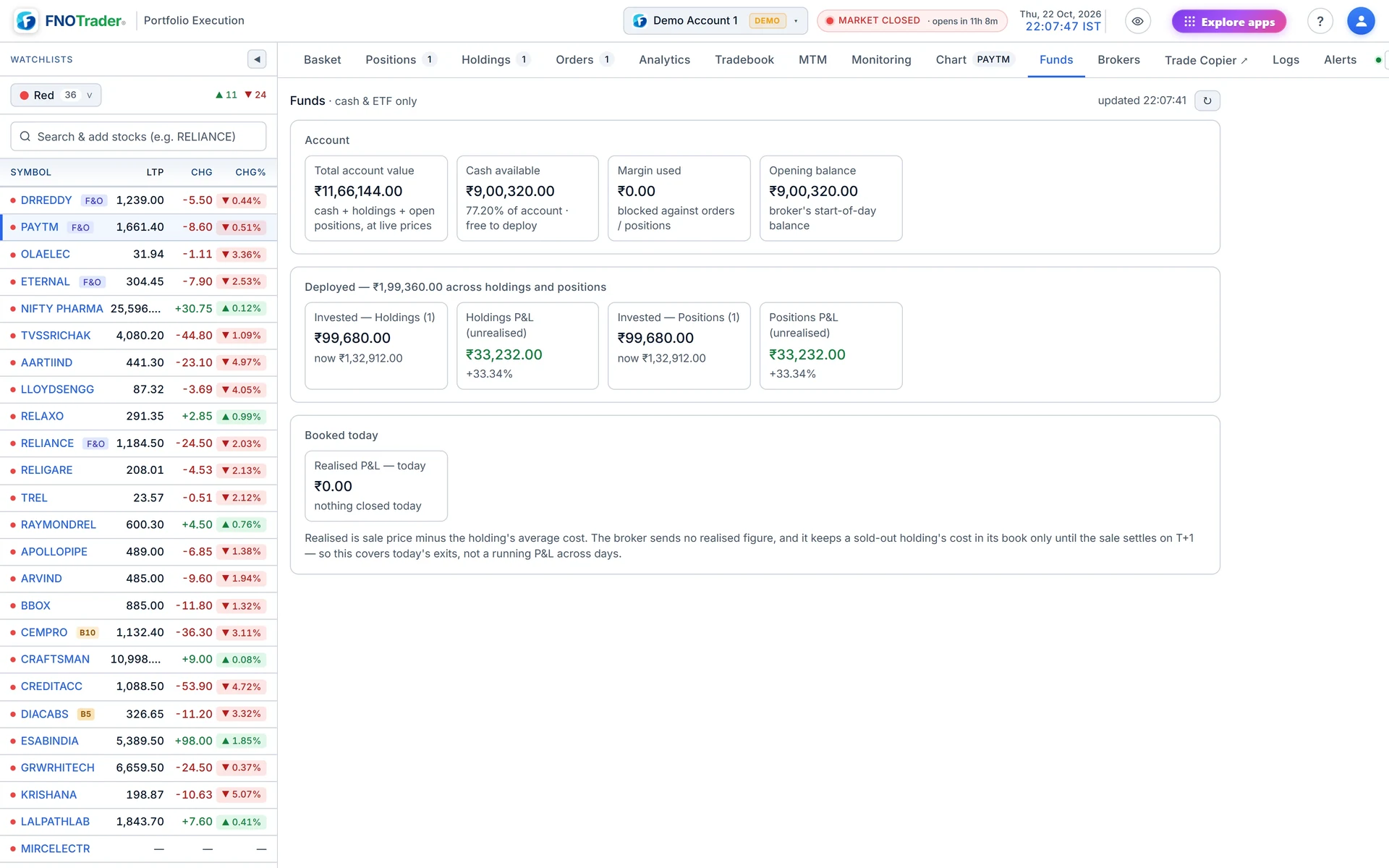Select the LALPATHLAB symbol

tap(55, 822)
